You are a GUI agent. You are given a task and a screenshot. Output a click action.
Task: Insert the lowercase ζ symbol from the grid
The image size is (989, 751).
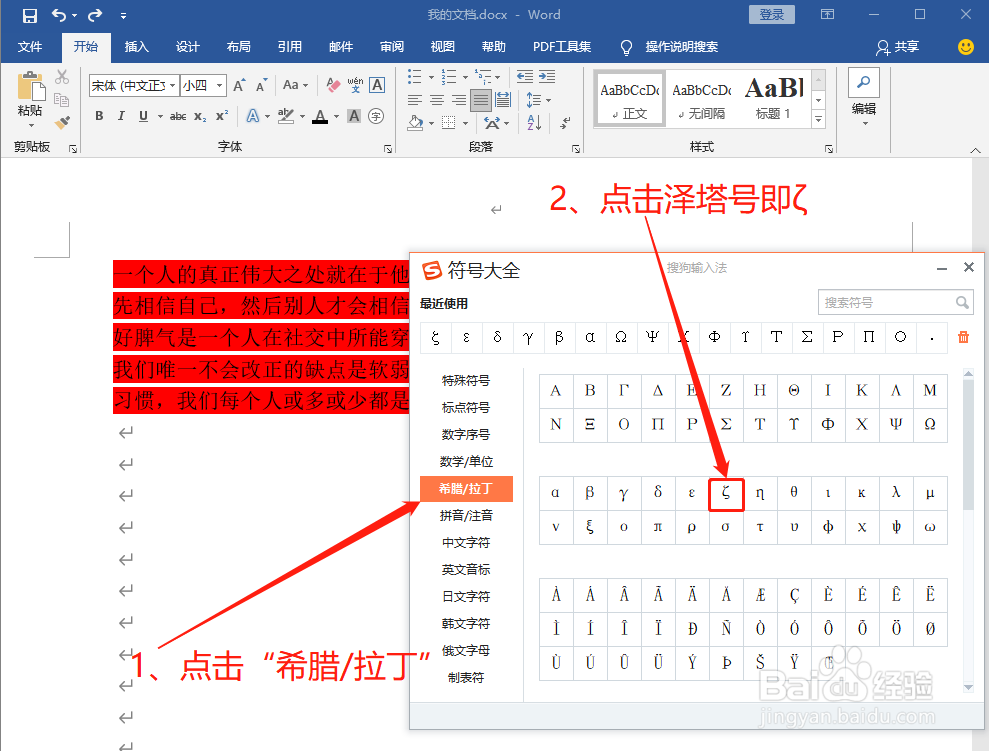pos(726,493)
